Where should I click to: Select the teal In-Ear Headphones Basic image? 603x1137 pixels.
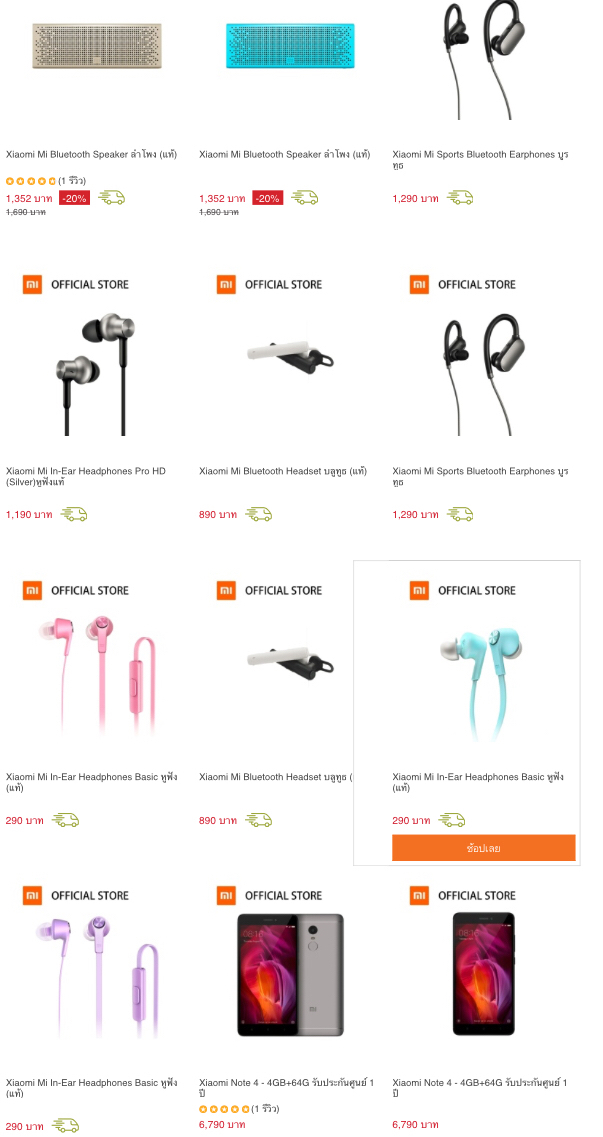[x=478, y=685]
